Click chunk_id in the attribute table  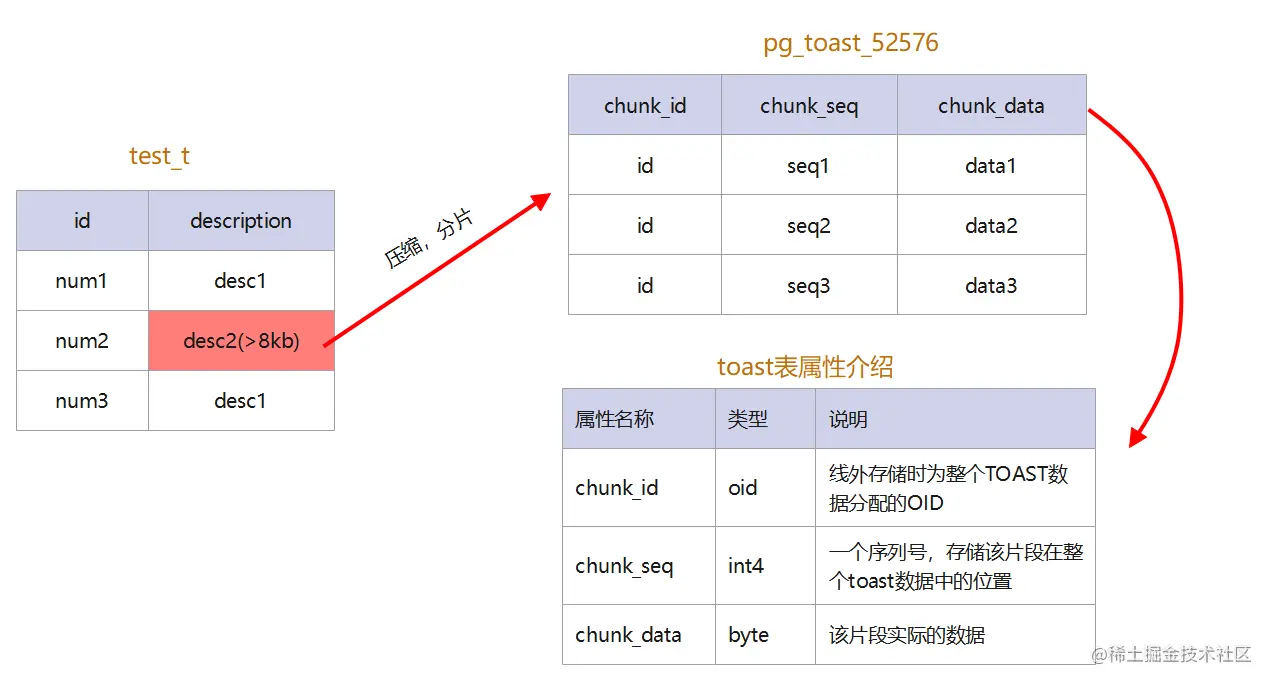pos(639,488)
